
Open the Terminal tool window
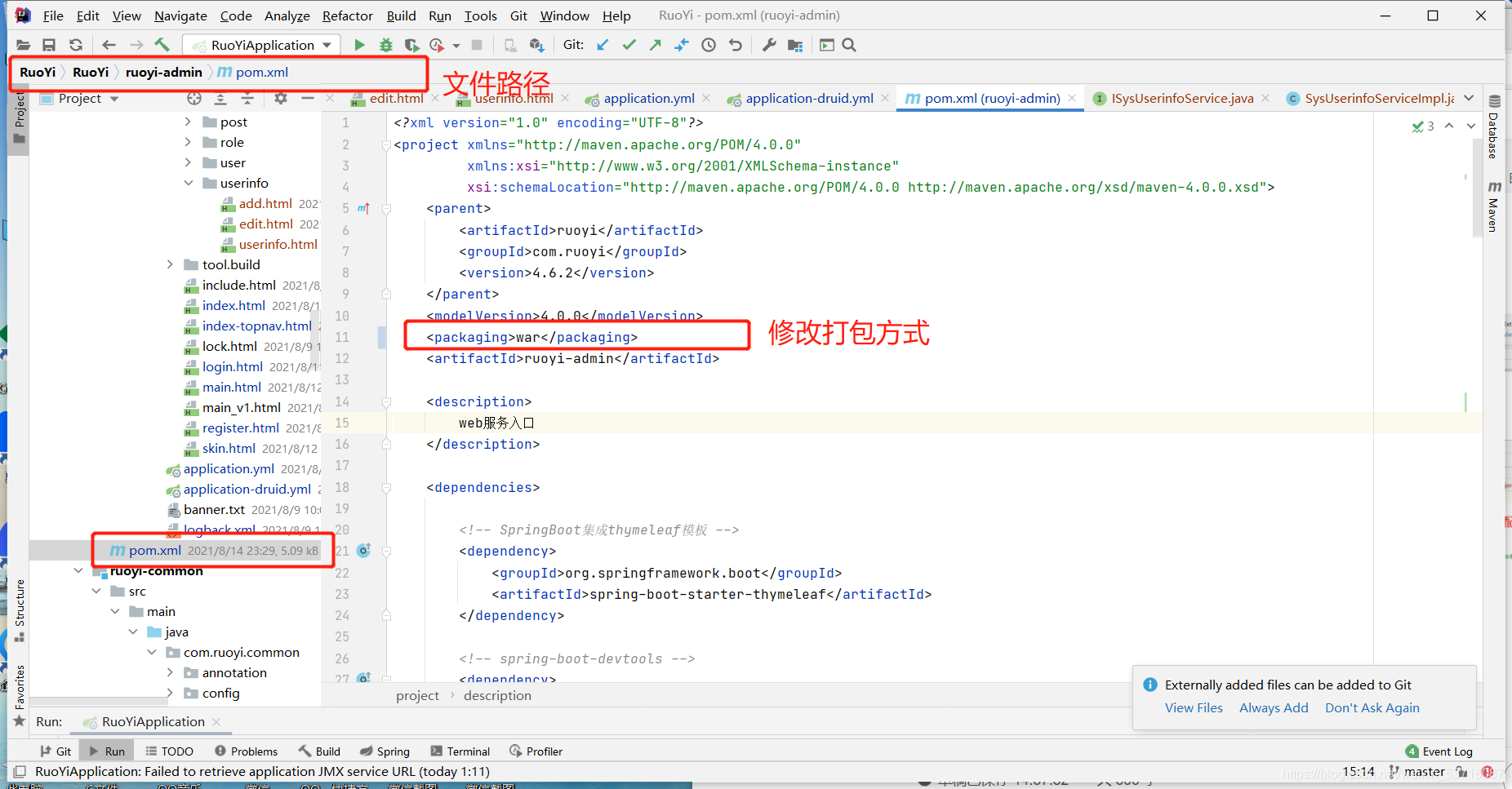point(460,751)
